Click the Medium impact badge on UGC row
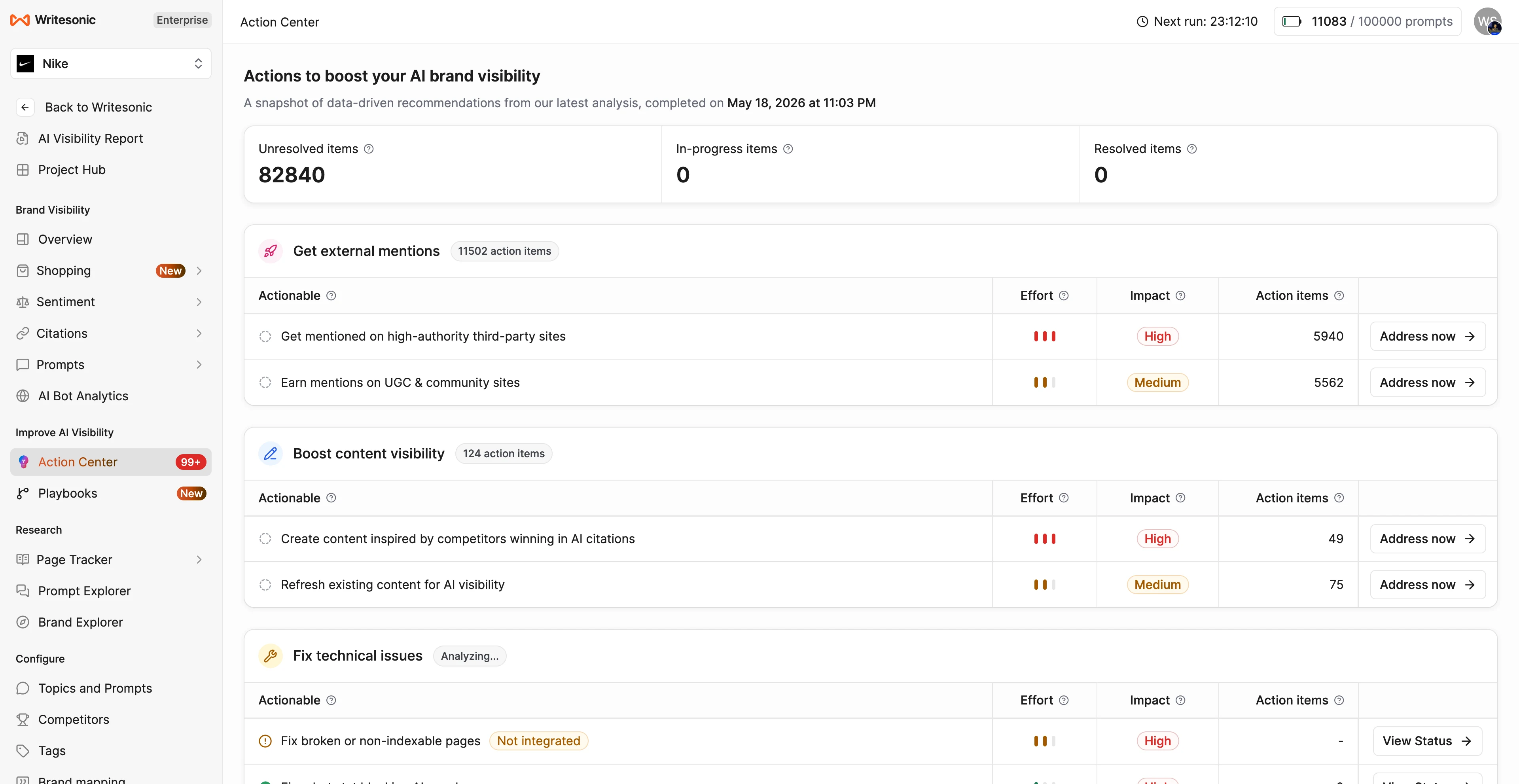1519x784 pixels. click(1157, 383)
